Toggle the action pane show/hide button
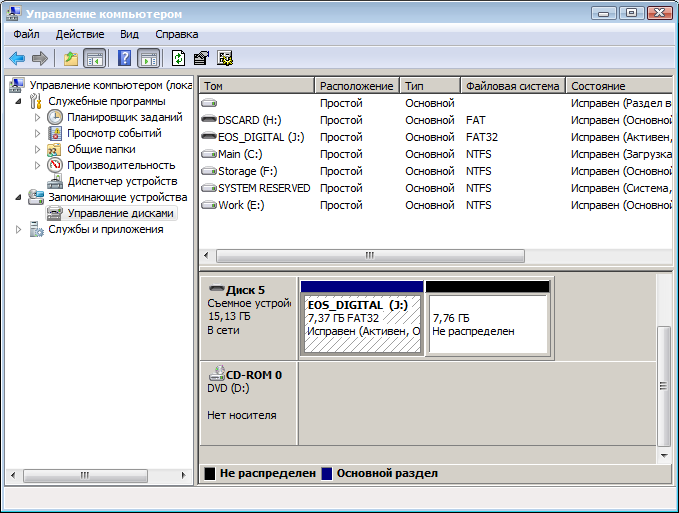Viewport: 679px width, 513px height. point(148,59)
